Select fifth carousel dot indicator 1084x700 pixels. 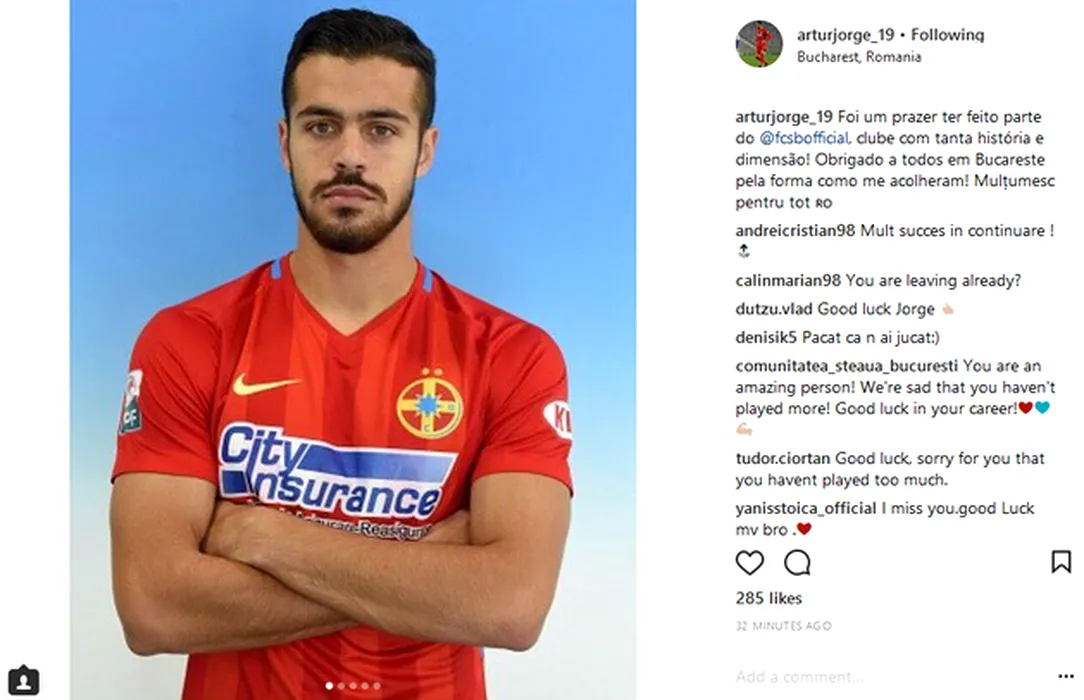click(x=377, y=686)
